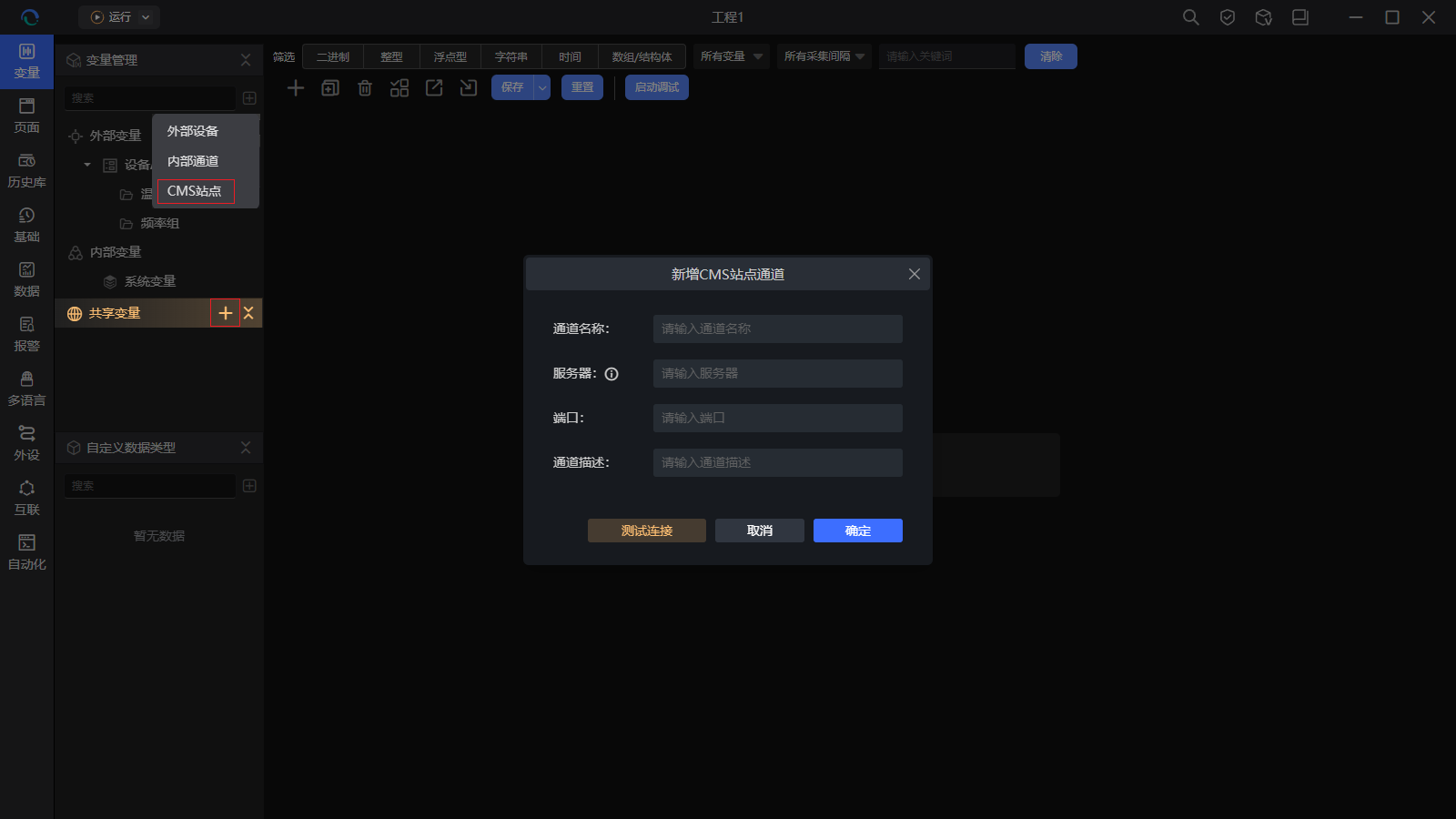The width and height of the screenshot is (1456, 819).
Task: Open the 所有采集间隔 dropdown
Action: (824, 56)
